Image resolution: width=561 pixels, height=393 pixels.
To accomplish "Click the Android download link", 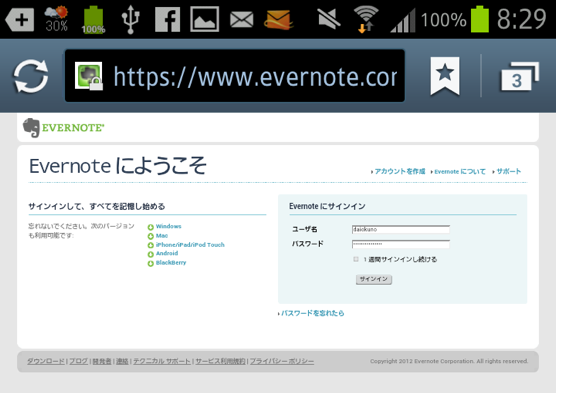I will click(167, 253).
